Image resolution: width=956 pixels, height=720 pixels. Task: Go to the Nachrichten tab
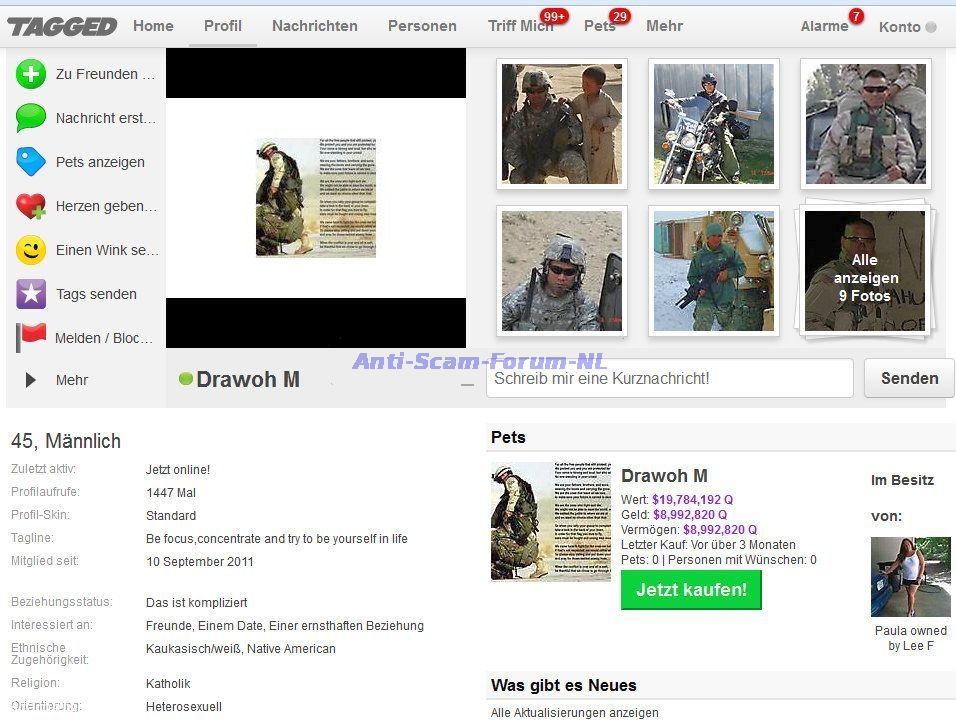pos(314,26)
